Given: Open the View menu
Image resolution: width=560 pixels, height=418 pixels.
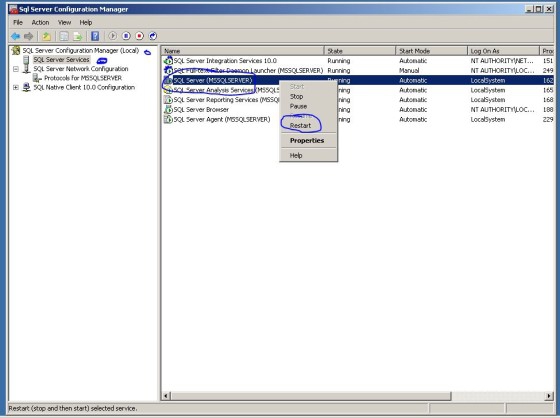Looking at the screenshot, I should (64, 23).
